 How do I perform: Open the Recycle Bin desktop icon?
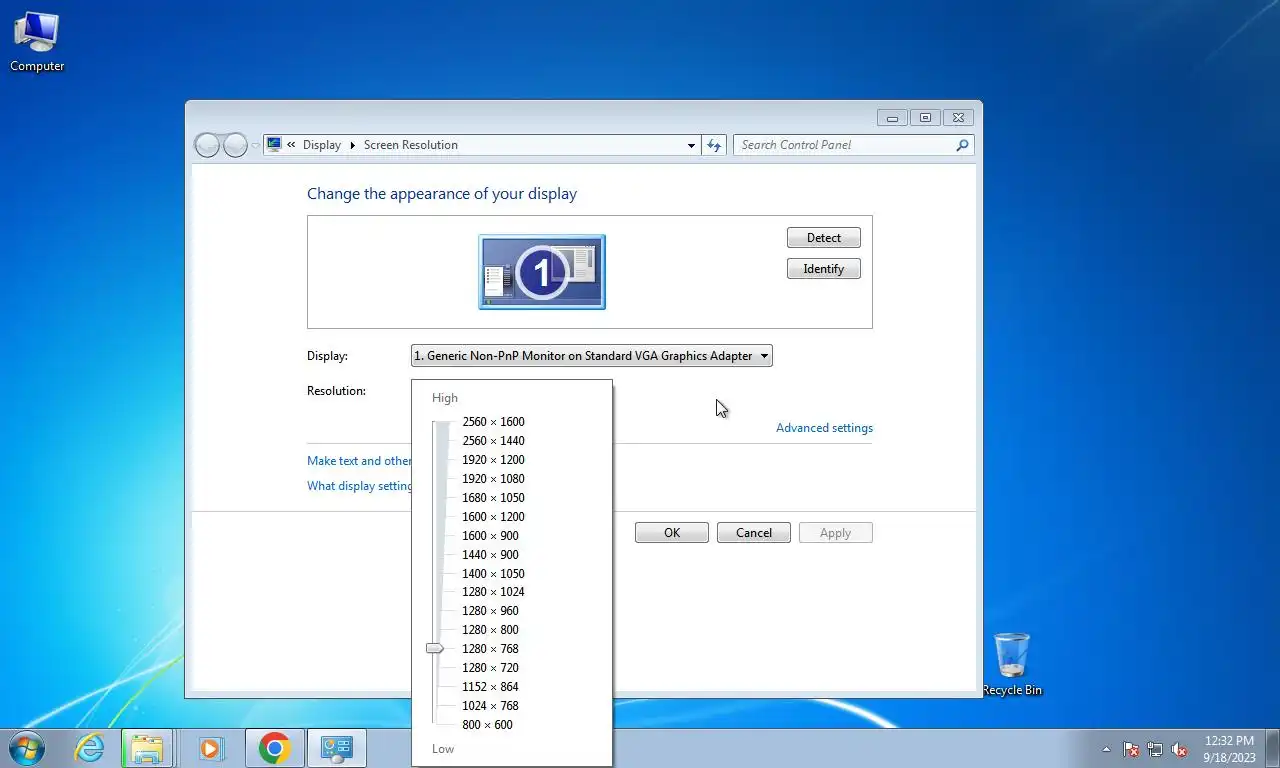click(1012, 664)
